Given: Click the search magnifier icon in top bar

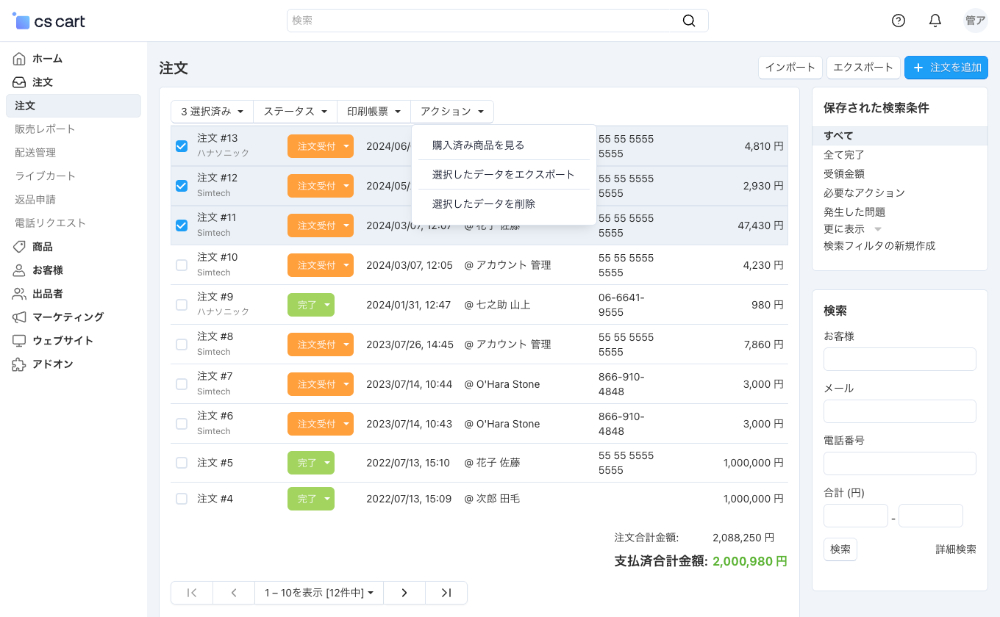Looking at the screenshot, I should [x=689, y=21].
